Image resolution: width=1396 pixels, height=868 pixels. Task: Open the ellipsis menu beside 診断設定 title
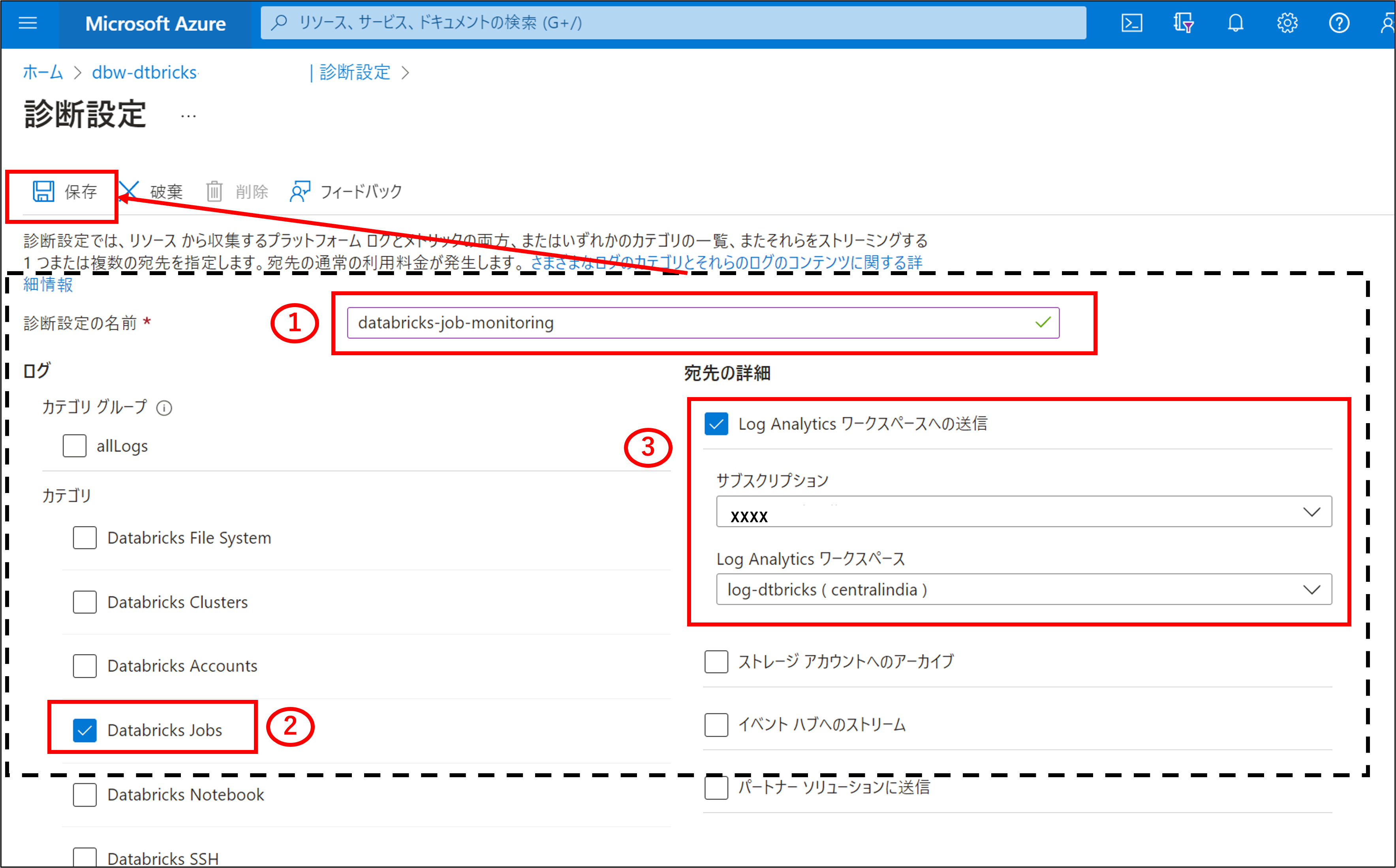(x=188, y=116)
